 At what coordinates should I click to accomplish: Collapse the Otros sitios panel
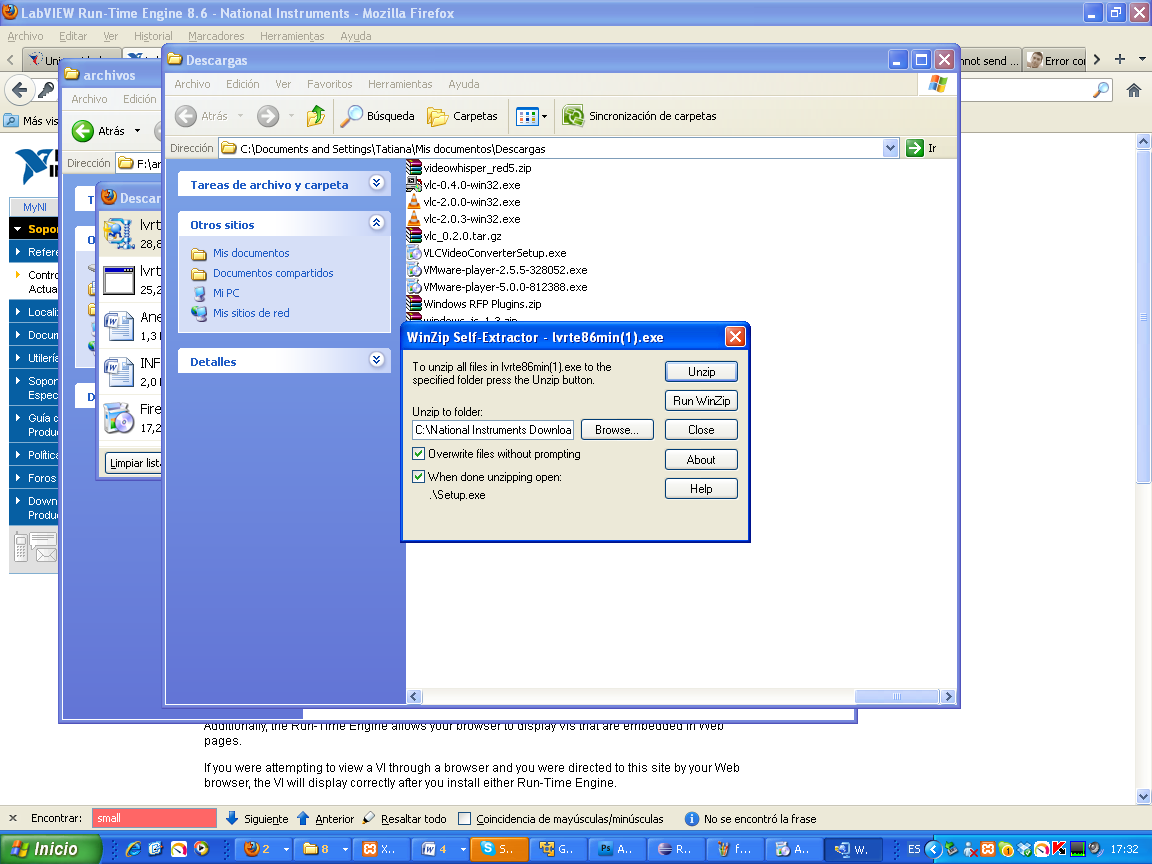tap(377, 222)
